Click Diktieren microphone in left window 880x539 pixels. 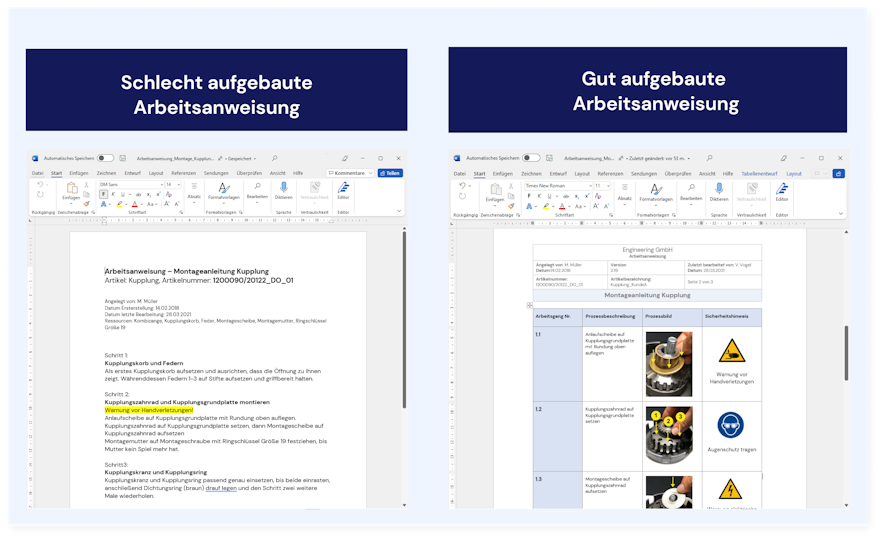283,190
